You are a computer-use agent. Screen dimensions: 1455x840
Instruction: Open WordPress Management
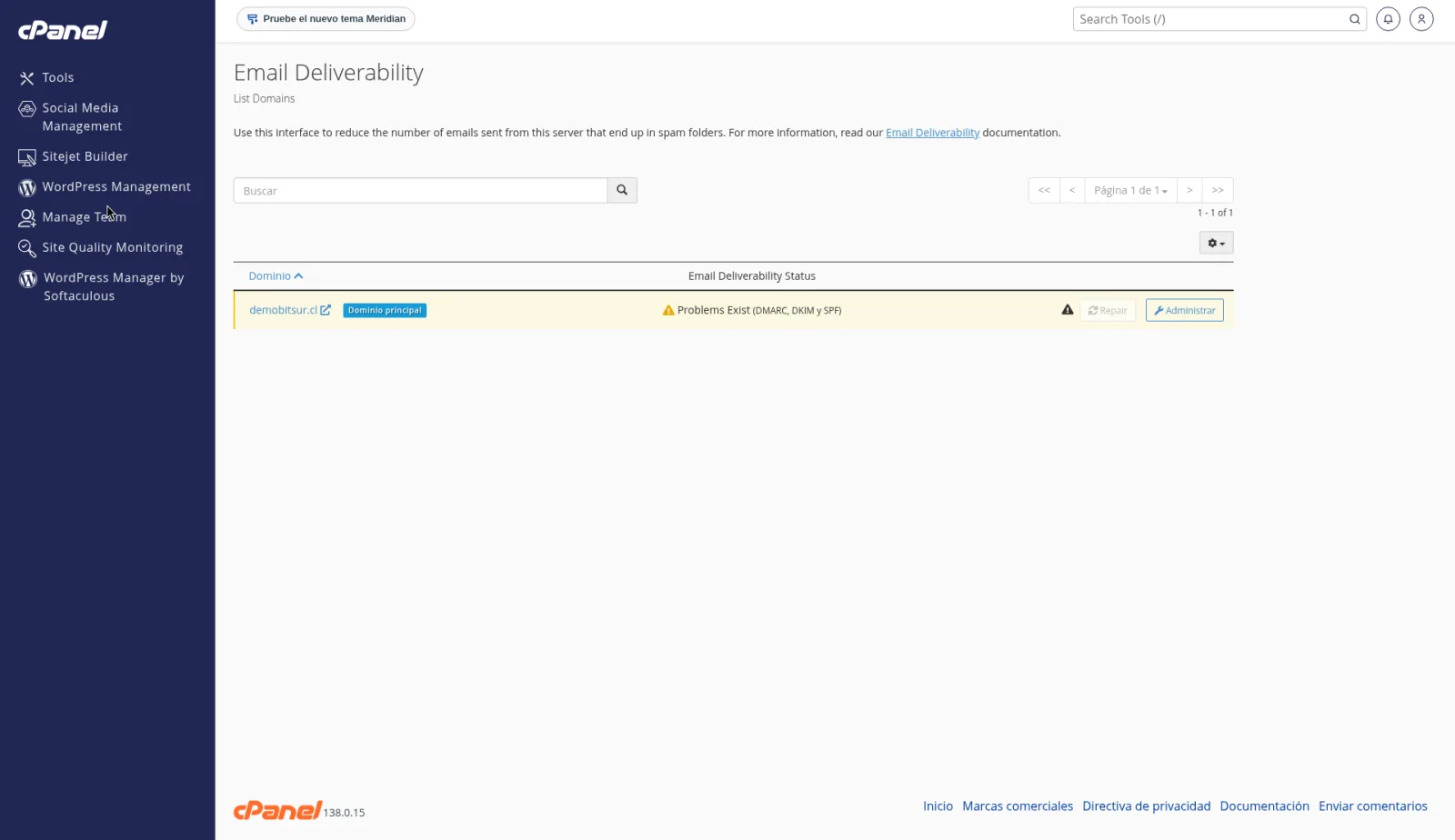[105, 187]
